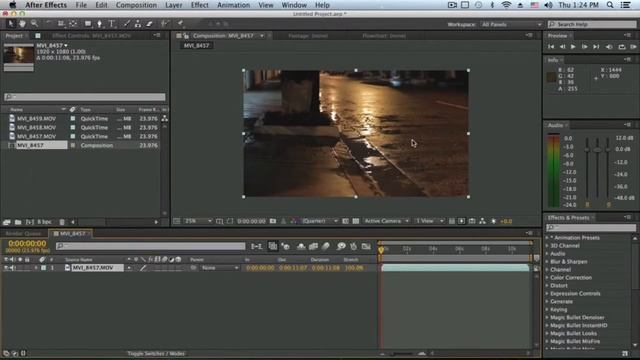The height and width of the screenshot is (360, 640).
Task: Select the Clone Stamp tool
Action: tap(138, 24)
